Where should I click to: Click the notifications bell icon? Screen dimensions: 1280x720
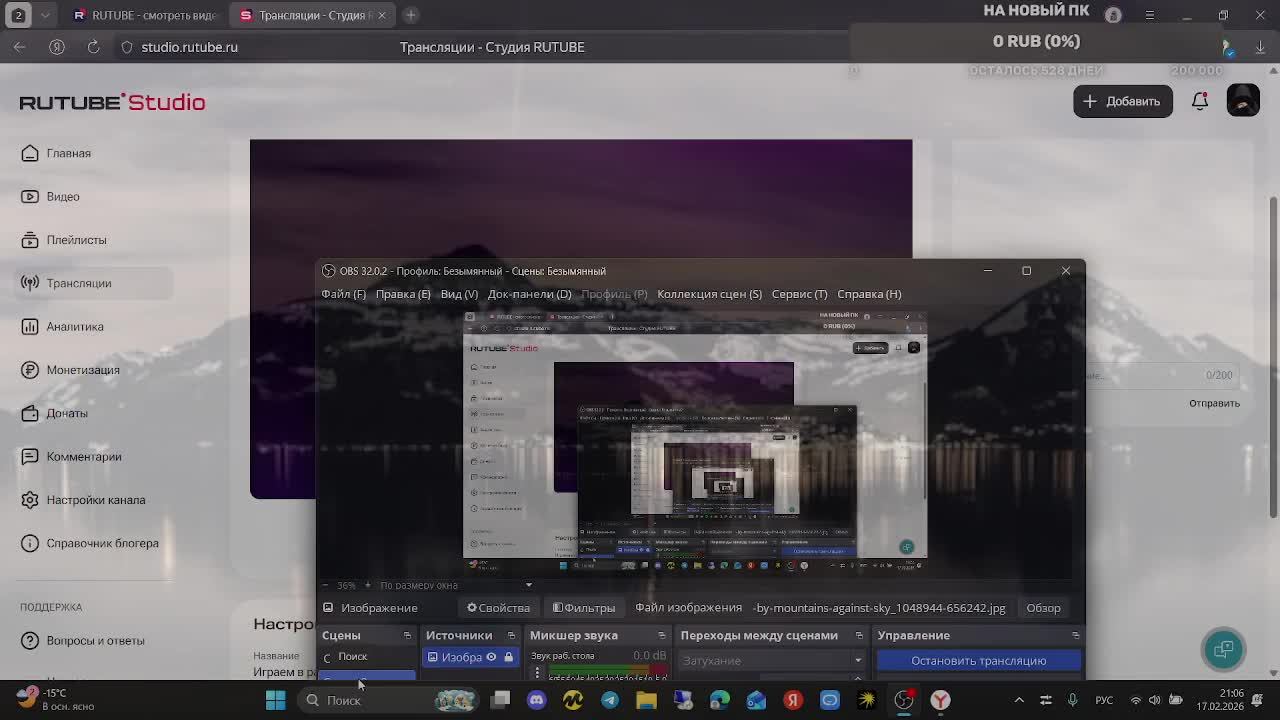[1200, 101]
